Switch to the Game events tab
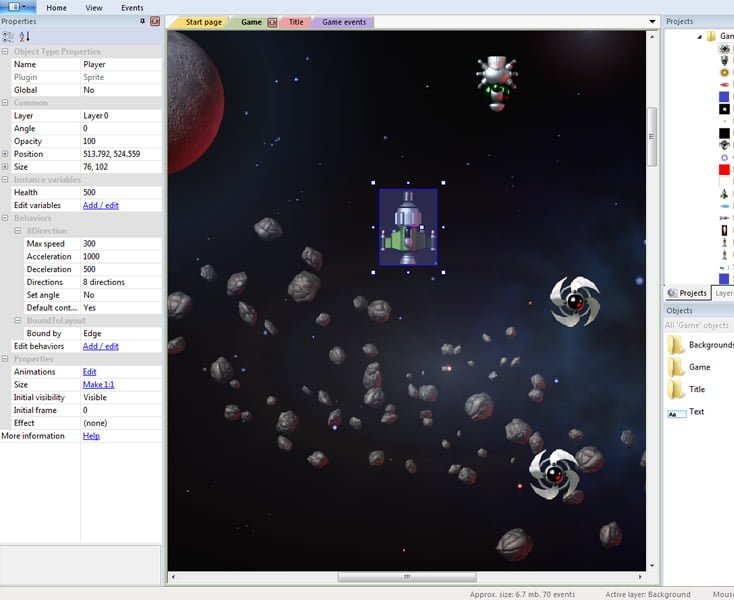This screenshot has height=600, width=734. [344, 22]
